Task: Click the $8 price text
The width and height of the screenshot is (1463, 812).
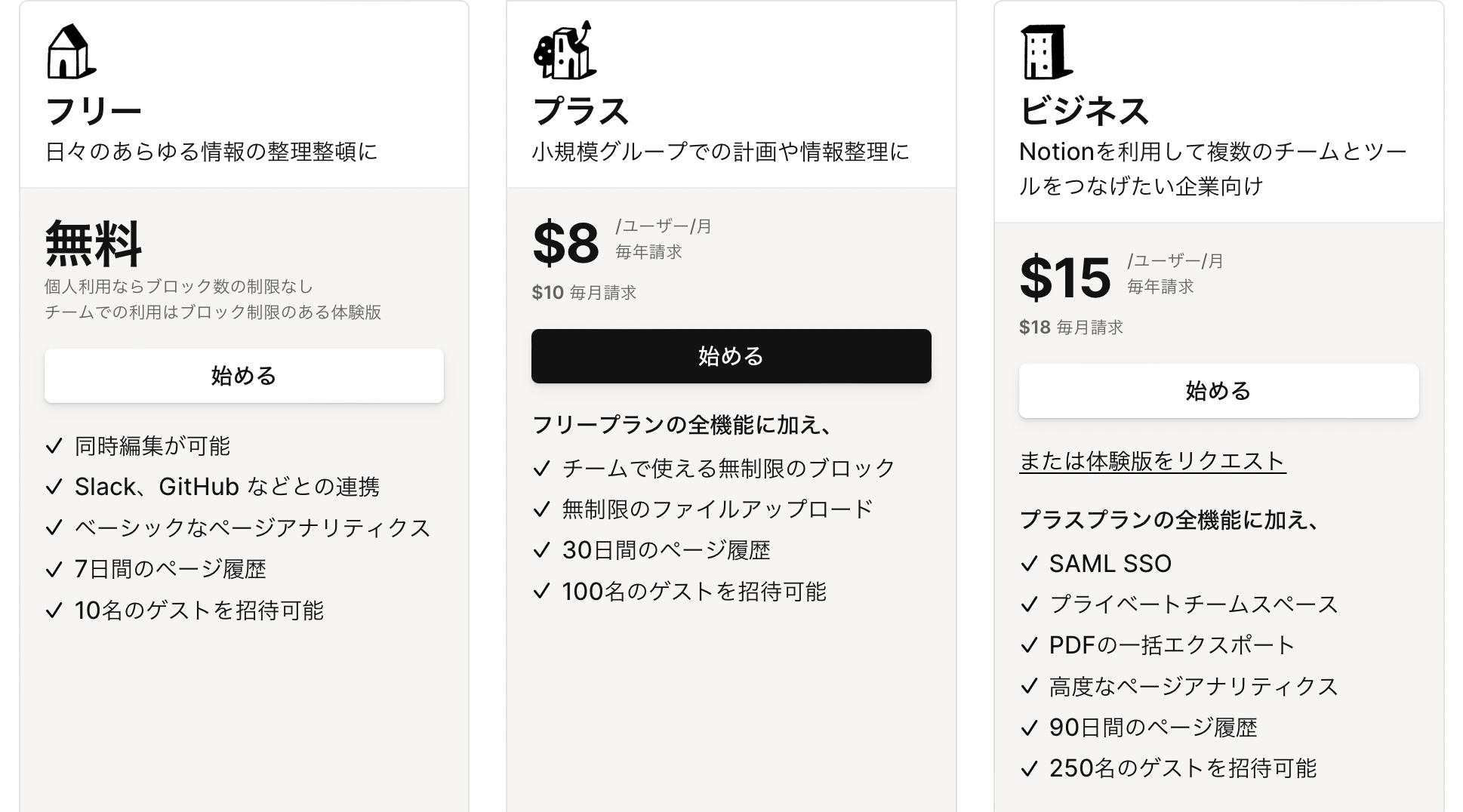Action: click(x=565, y=244)
